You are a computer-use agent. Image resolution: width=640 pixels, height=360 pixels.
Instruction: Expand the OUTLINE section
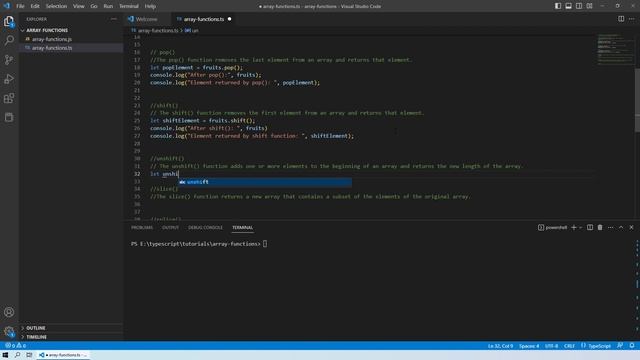[36, 328]
